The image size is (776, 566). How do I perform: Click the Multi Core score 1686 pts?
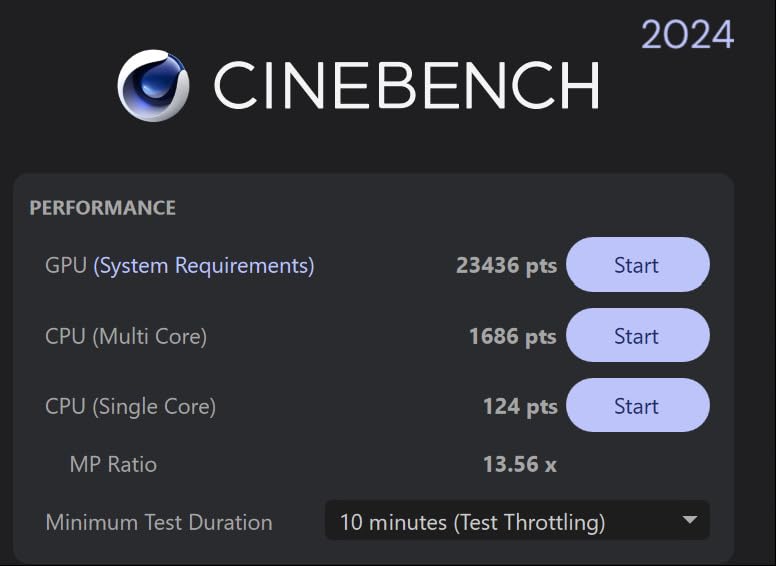[x=512, y=336]
